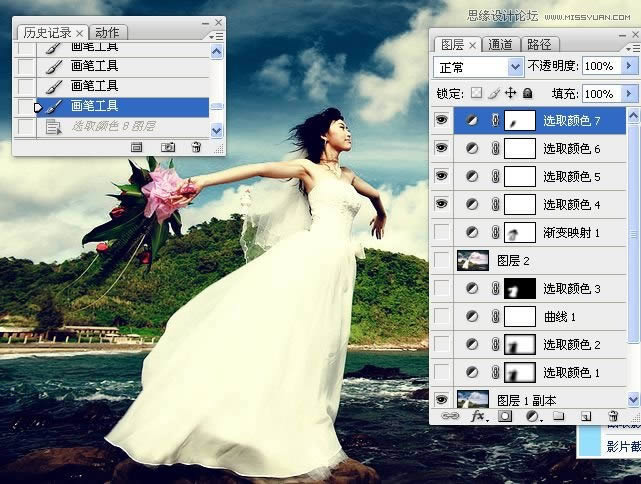Delete current state with History trash icon
Screen dimensions: 641x484
(196, 146)
